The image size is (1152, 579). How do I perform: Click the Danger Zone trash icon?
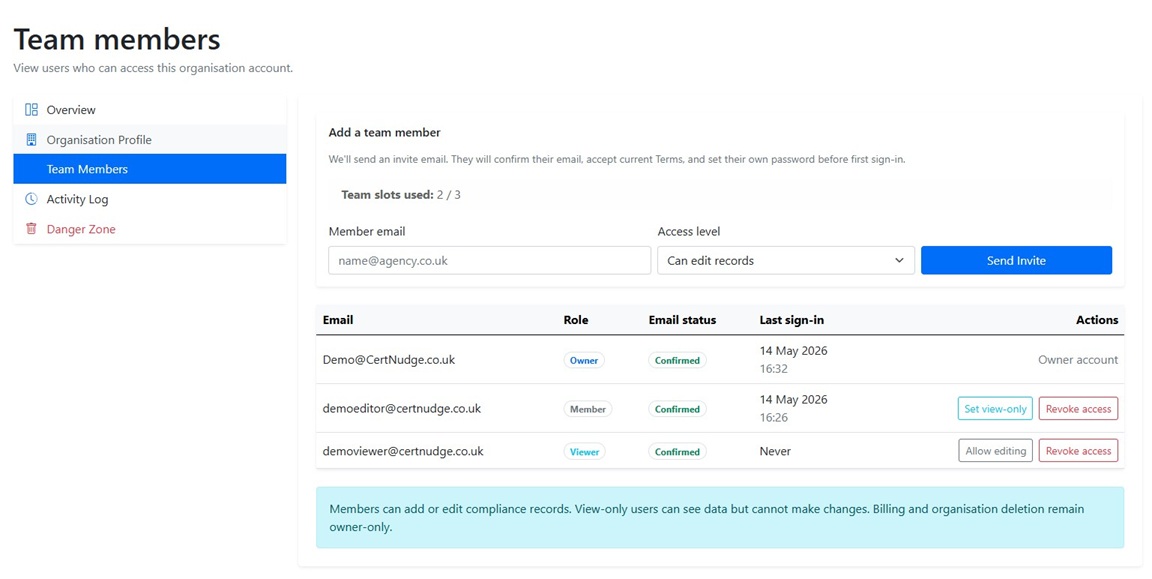[x=31, y=229]
